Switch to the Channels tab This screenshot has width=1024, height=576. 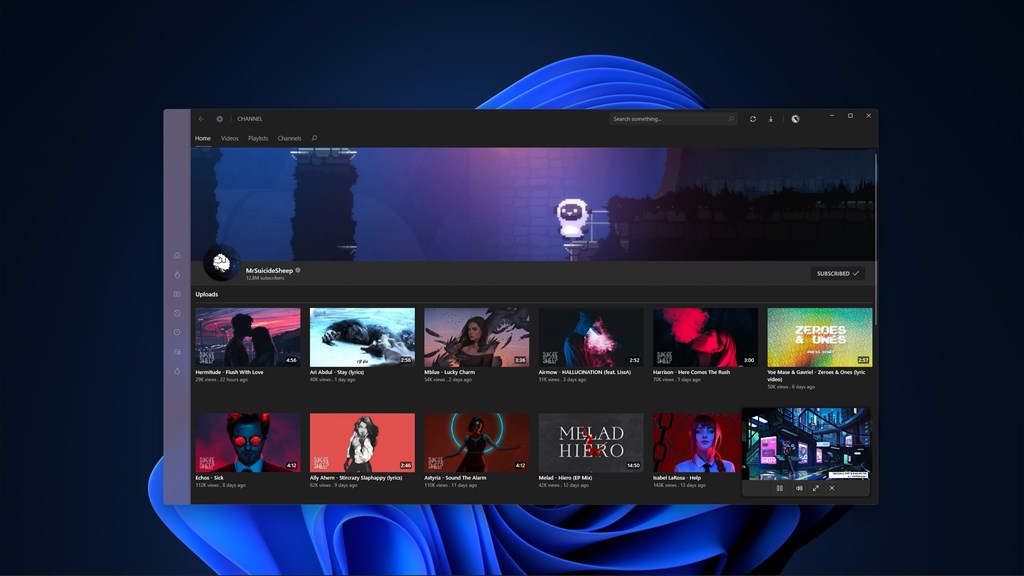click(289, 138)
